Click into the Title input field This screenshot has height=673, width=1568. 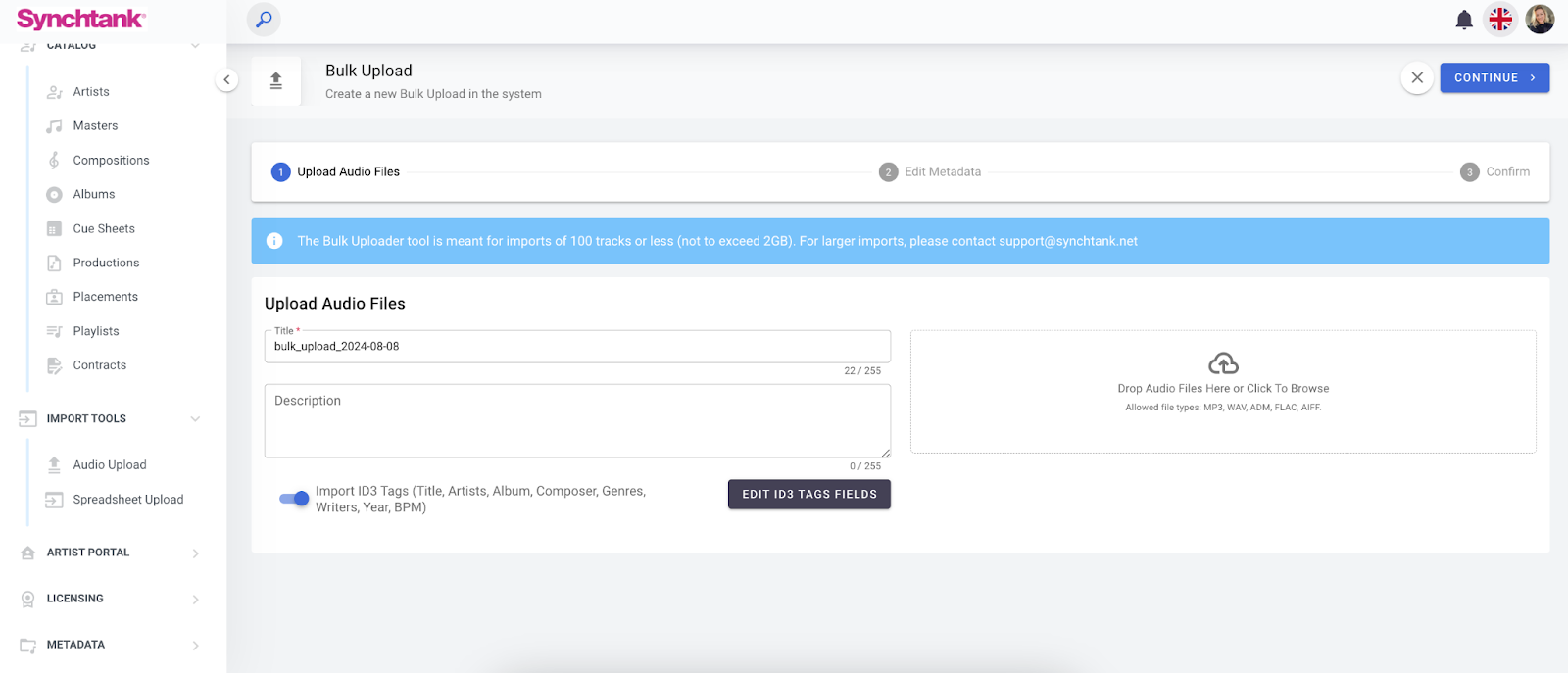[x=577, y=347]
